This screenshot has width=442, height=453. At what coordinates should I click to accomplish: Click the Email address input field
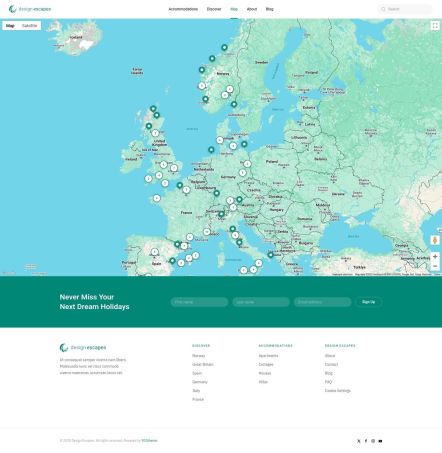point(323,302)
